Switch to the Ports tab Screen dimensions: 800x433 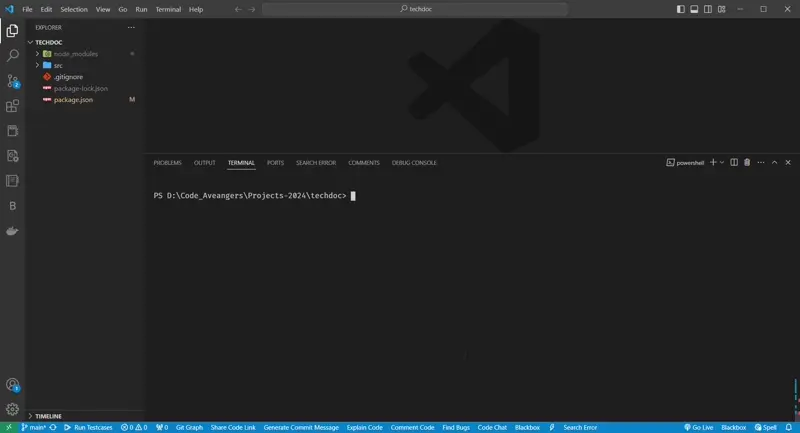pos(276,163)
